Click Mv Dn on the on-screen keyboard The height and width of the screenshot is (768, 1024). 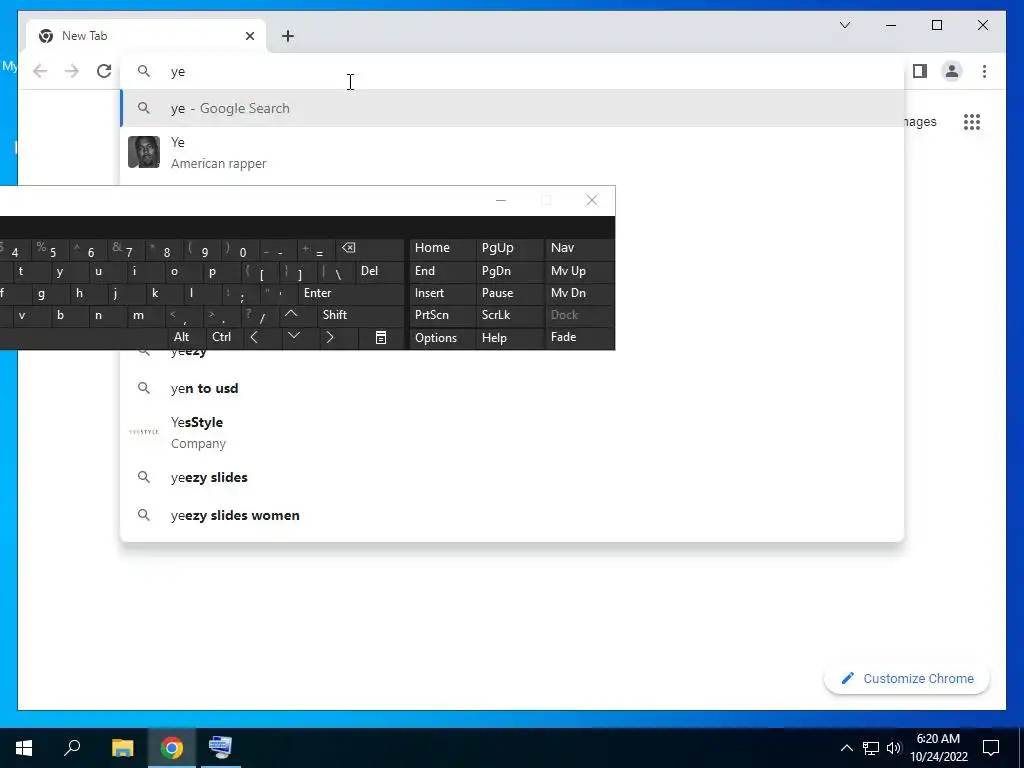[x=580, y=293]
